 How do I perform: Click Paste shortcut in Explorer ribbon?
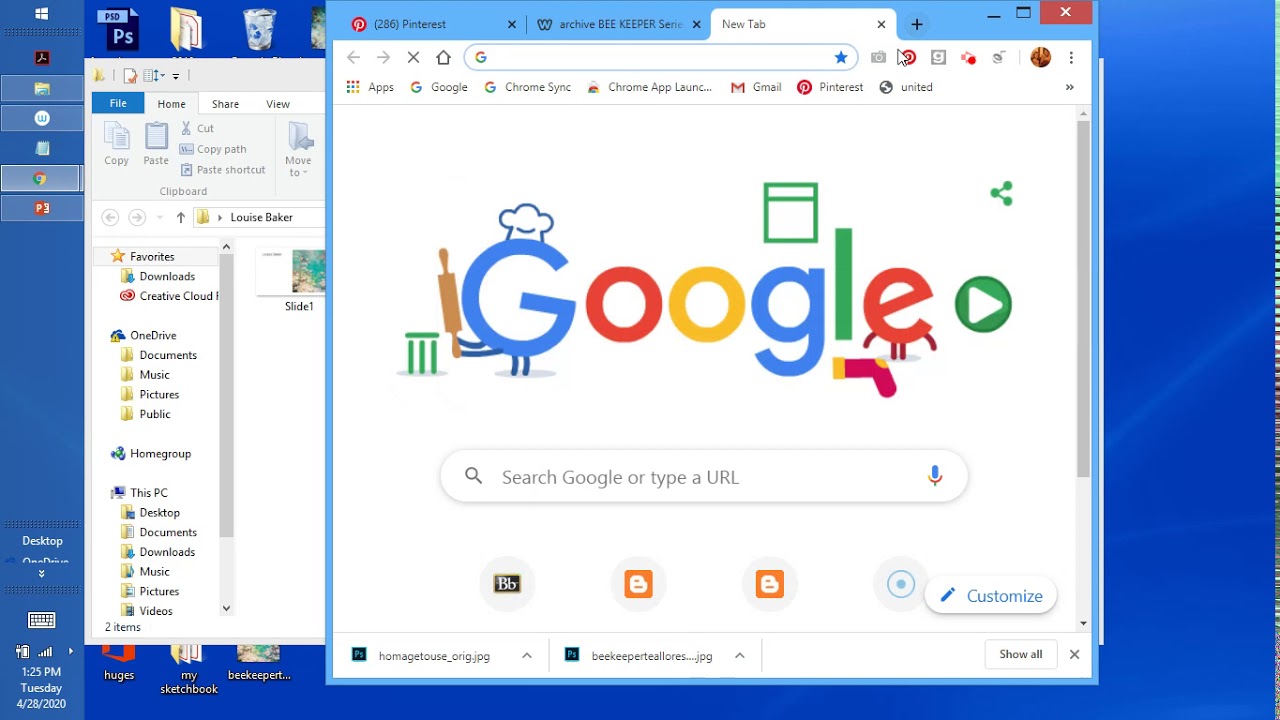tap(223, 170)
